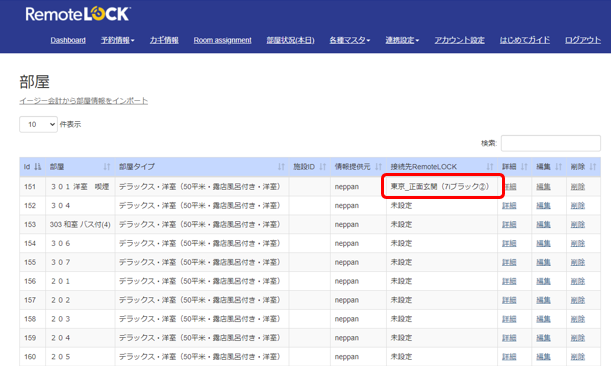Focus the 検索 search field

tap(551, 143)
